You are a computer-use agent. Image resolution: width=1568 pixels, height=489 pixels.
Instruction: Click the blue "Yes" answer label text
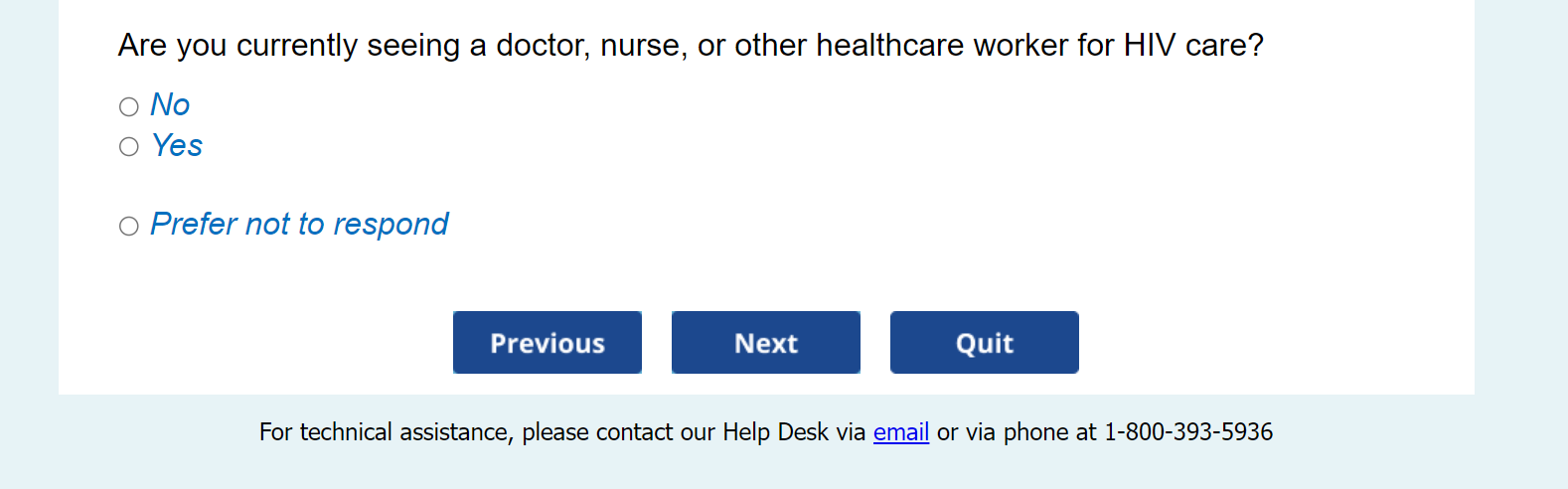point(177,146)
